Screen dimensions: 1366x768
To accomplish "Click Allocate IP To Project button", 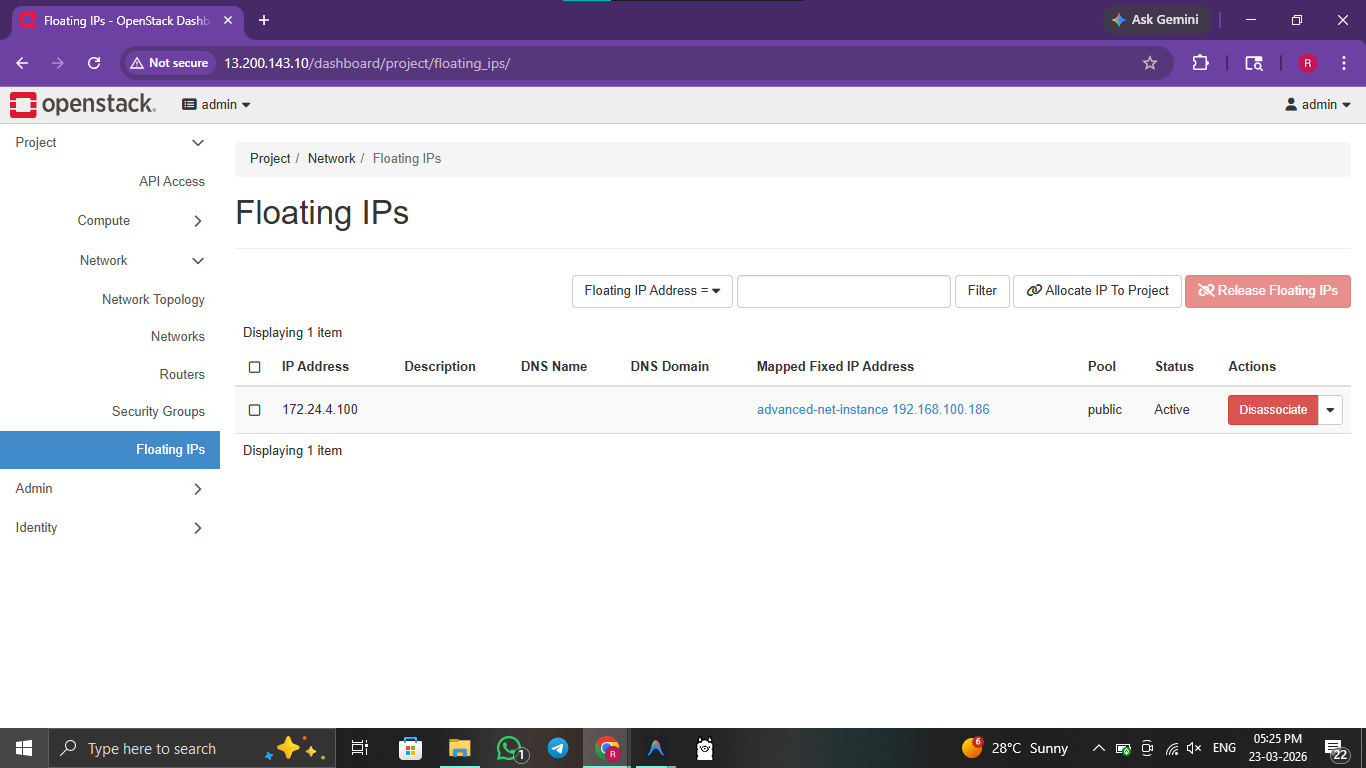I will [1098, 291].
